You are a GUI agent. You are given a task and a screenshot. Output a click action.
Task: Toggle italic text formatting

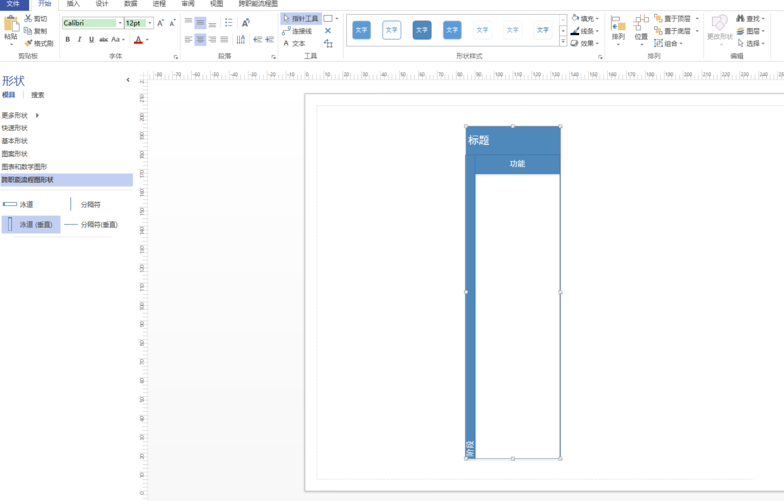[x=79, y=40]
